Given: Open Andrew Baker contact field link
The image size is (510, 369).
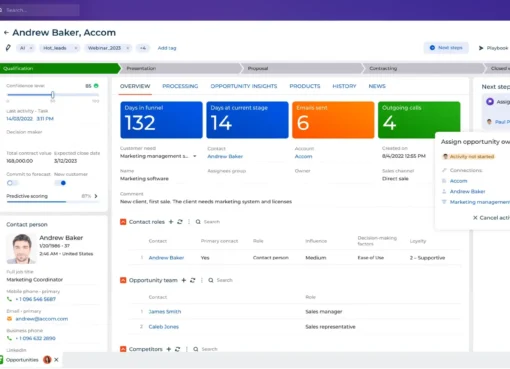Looking at the screenshot, I should coord(225,156).
